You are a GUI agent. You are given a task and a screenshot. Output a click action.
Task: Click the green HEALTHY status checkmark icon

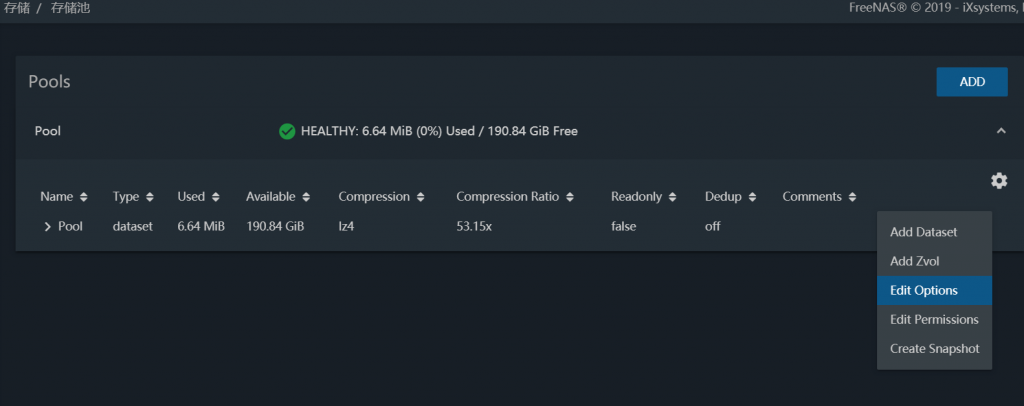[287, 131]
